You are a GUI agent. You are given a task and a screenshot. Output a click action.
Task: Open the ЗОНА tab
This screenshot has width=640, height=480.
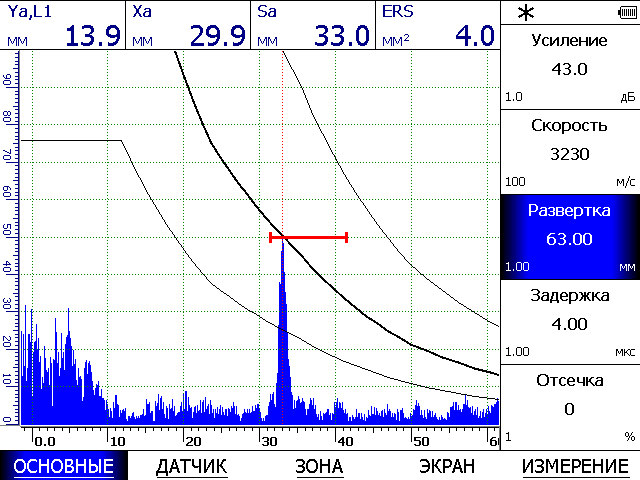[x=319, y=466]
